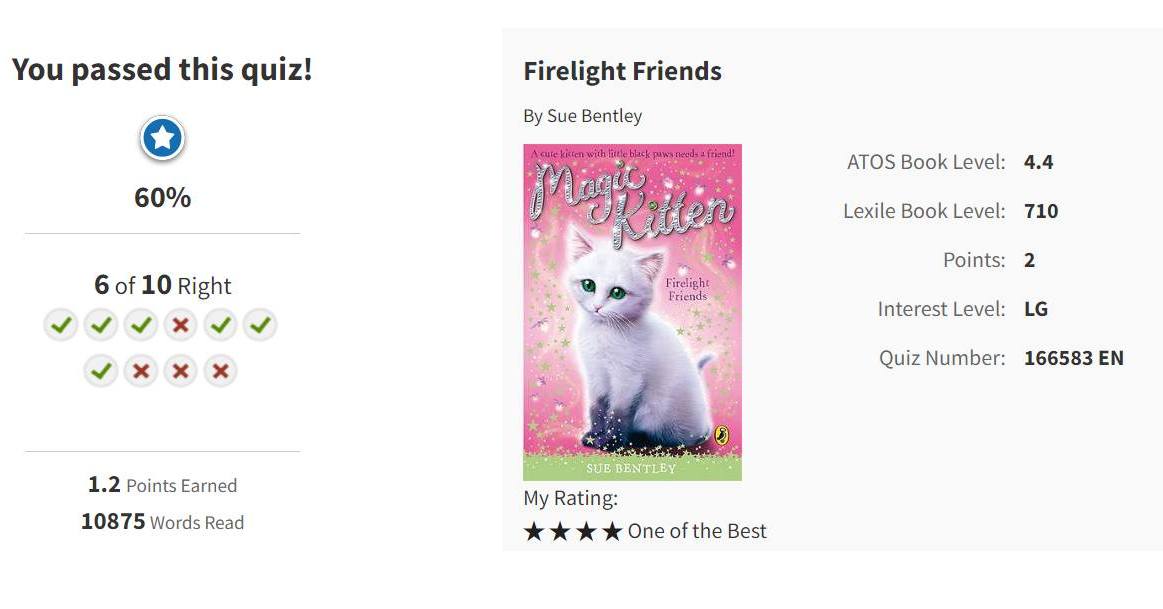
Task: Open the Magic Kitten book cover
Action: point(633,312)
